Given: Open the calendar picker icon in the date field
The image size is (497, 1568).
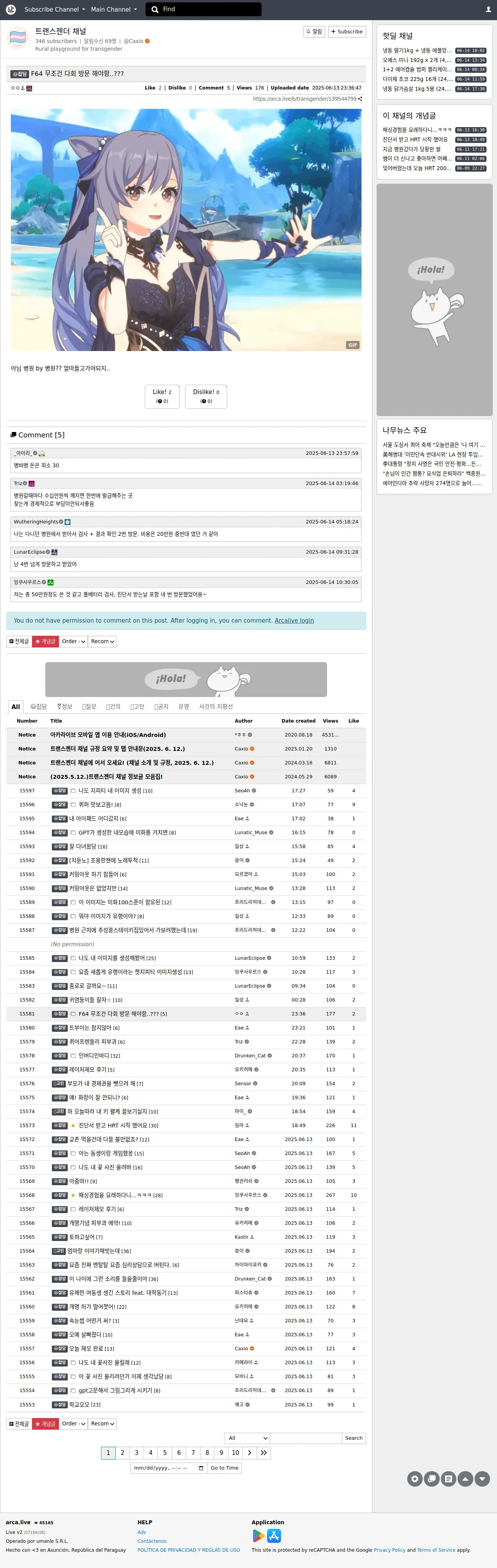Looking at the screenshot, I should (201, 1468).
